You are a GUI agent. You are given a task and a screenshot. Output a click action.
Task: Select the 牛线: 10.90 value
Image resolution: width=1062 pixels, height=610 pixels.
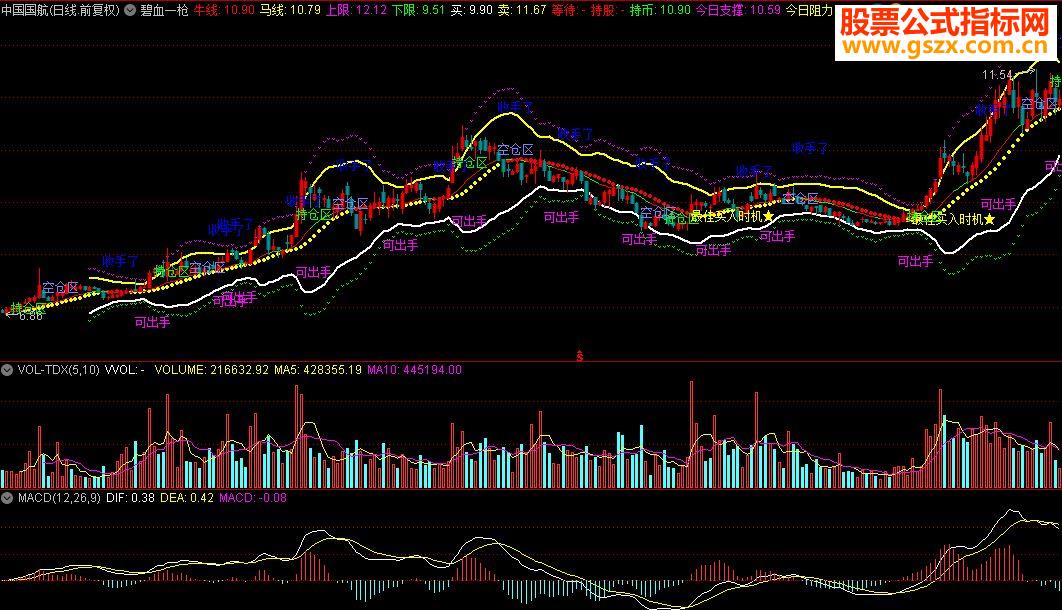224,10
